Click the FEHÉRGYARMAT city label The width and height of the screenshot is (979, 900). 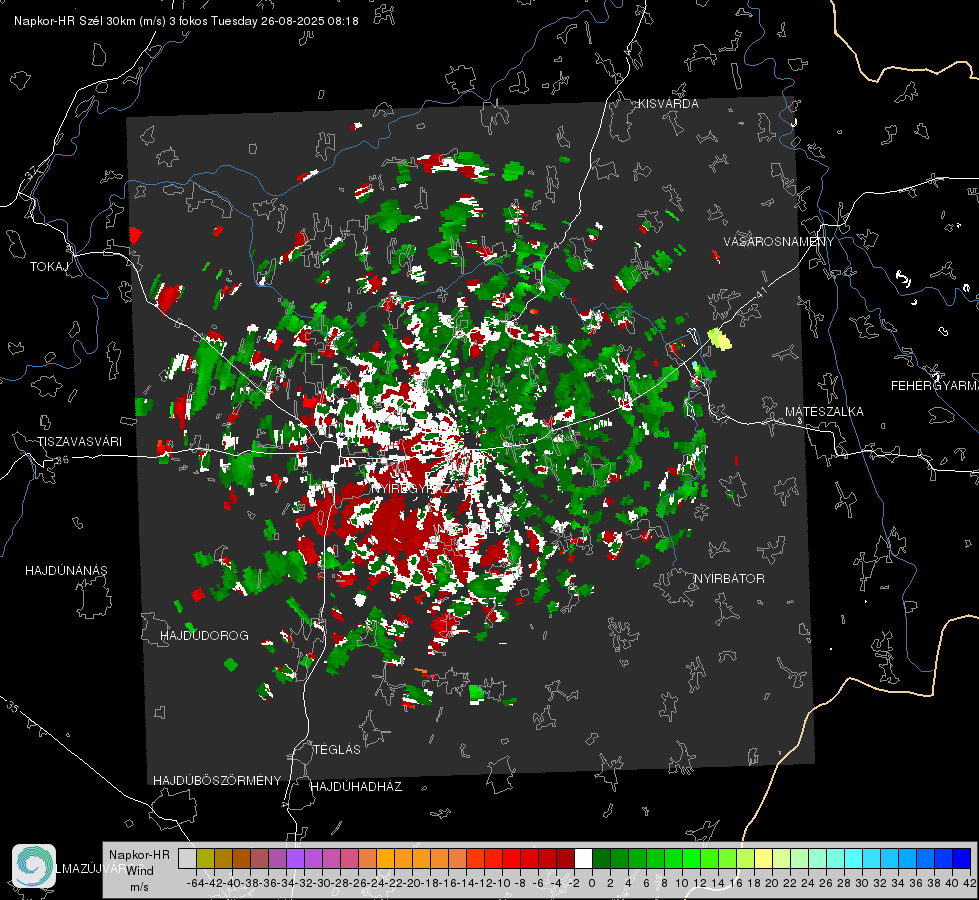pos(935,386)
